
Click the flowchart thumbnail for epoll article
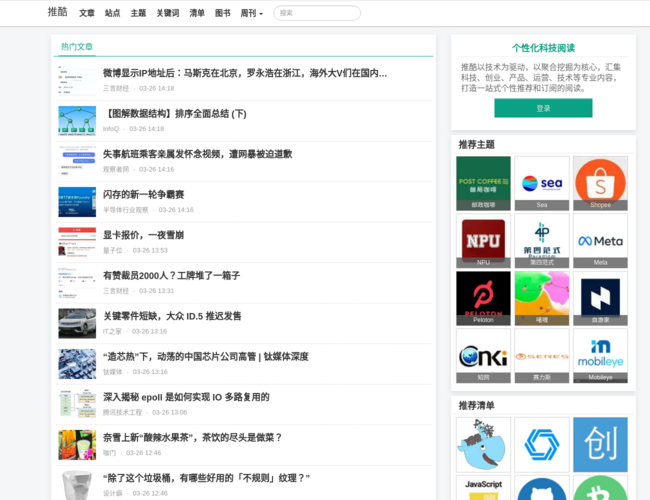click(77, 404)
